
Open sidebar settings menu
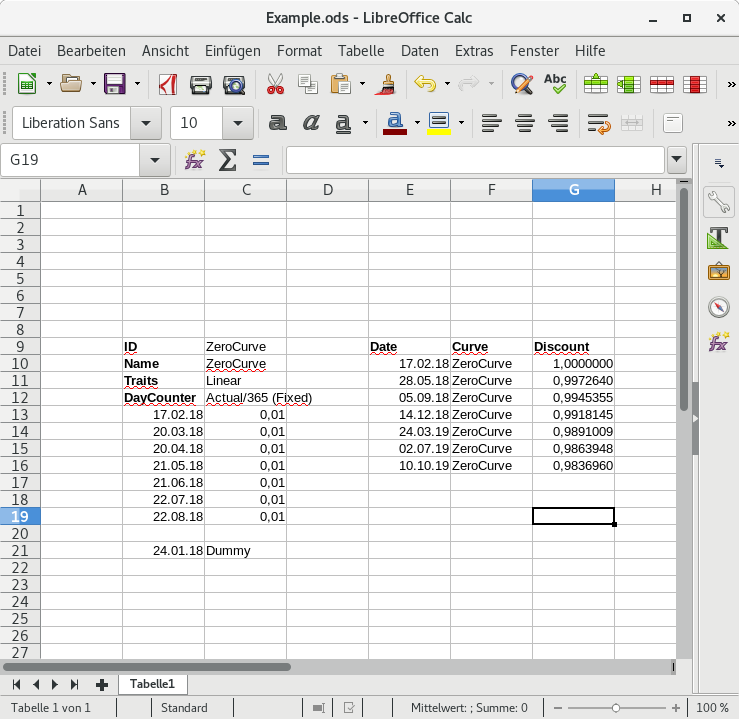coord(719,163)
